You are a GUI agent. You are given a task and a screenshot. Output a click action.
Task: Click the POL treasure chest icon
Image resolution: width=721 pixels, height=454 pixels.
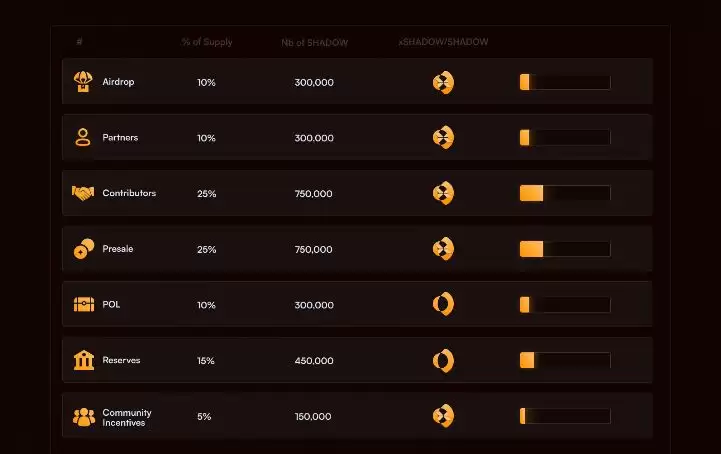[x=83, y=304]
